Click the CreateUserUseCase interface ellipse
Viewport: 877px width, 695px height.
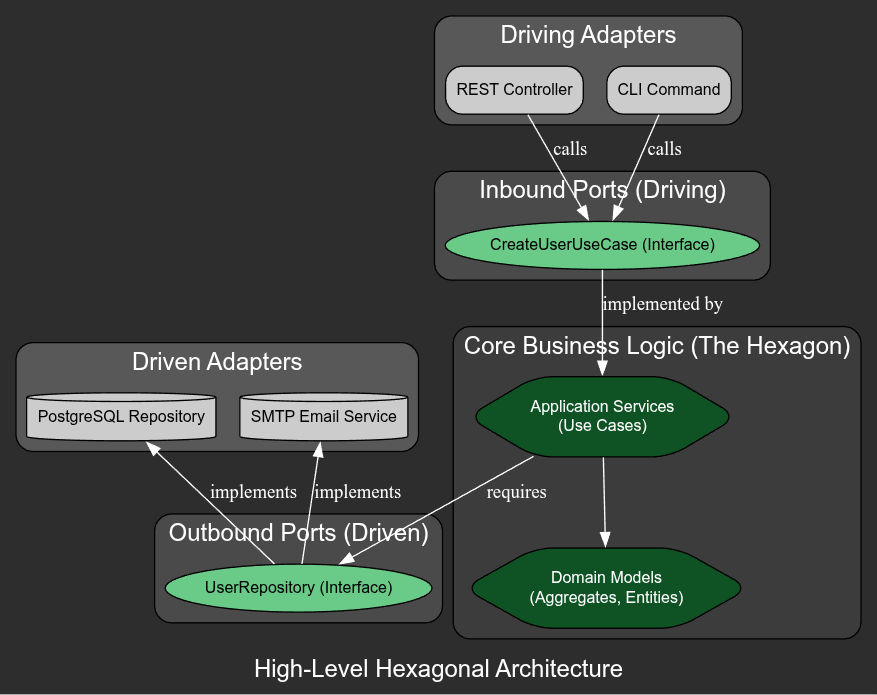click(x=603, y=244)
